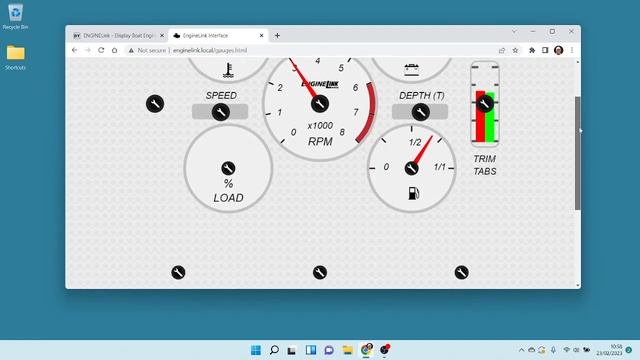
Task: Click the scrollbar down arrow
Action: pos(578,285)
